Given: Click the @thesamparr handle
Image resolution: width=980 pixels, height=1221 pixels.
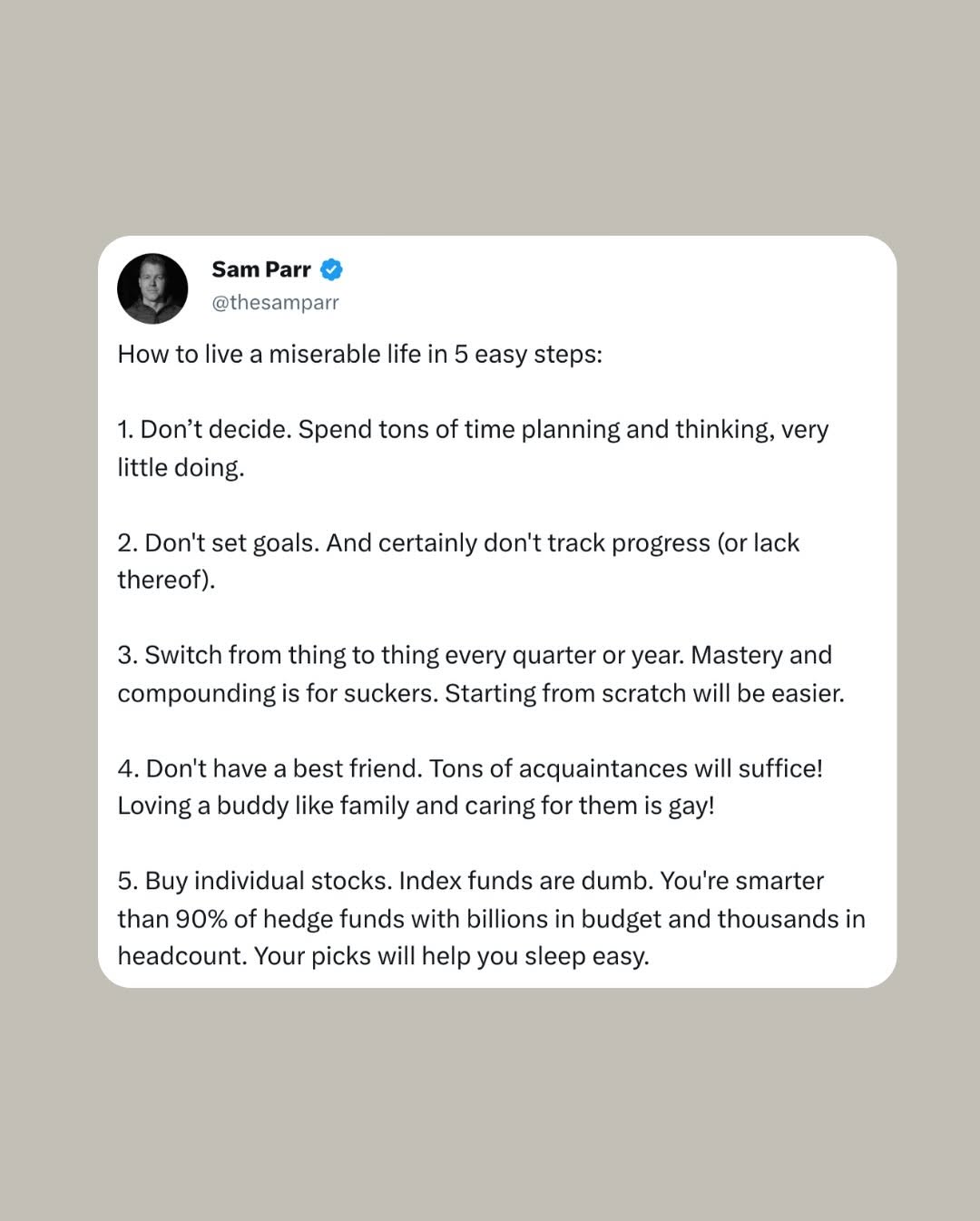Looking at the screenshot, I should (275, 302).
